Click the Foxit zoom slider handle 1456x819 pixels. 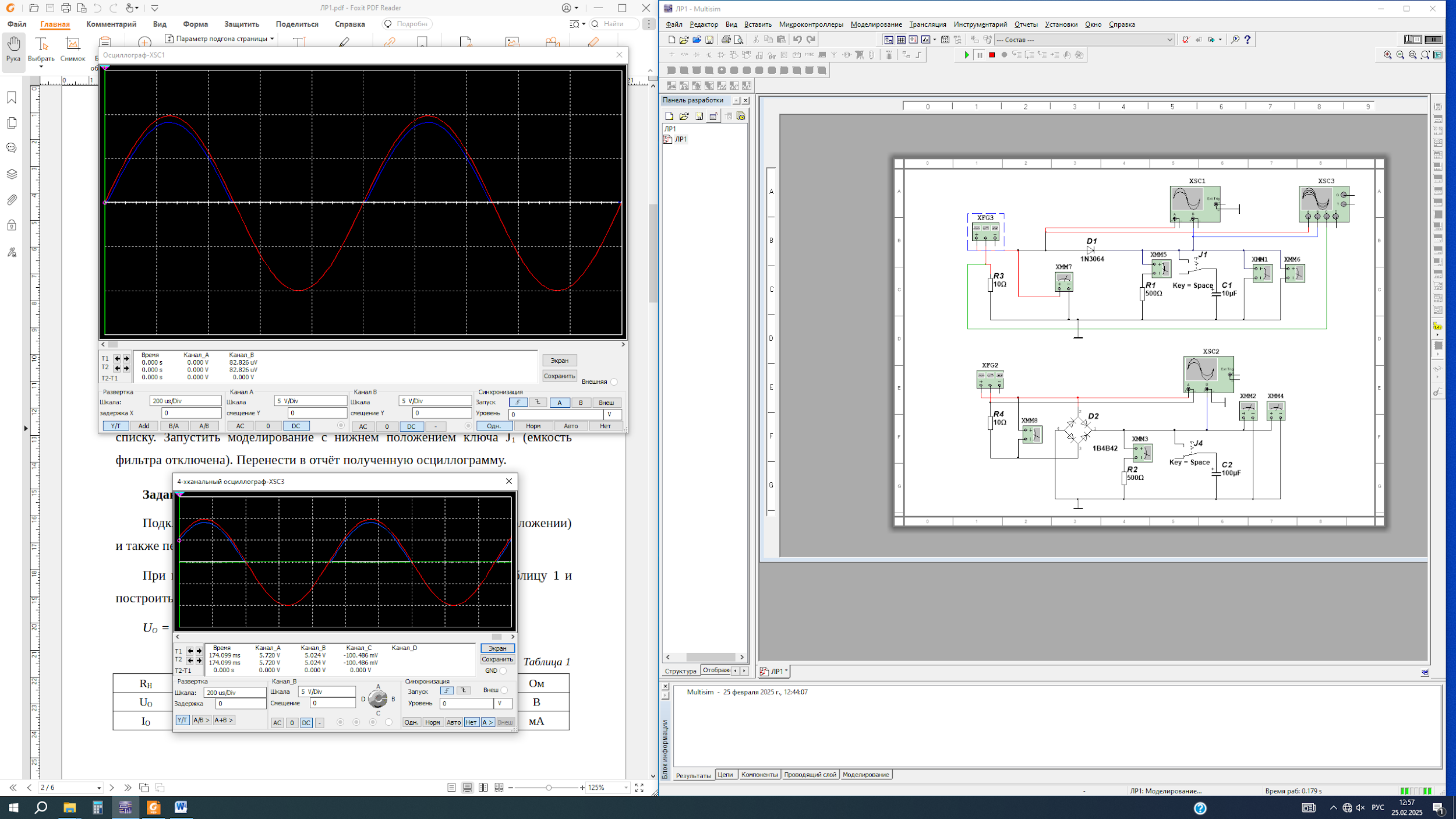click(549, 788)
